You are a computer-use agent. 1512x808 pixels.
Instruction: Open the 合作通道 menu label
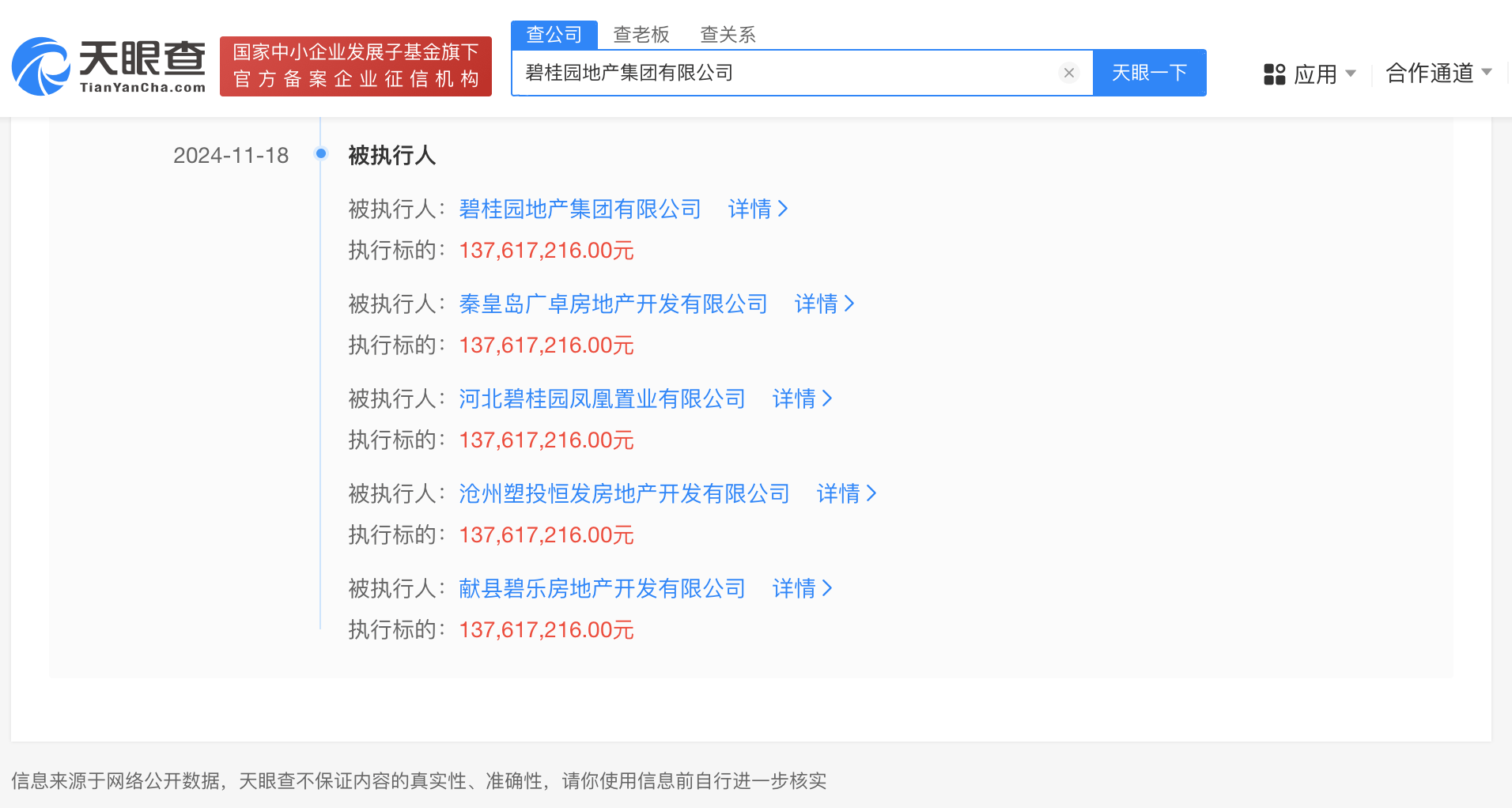1430,73
